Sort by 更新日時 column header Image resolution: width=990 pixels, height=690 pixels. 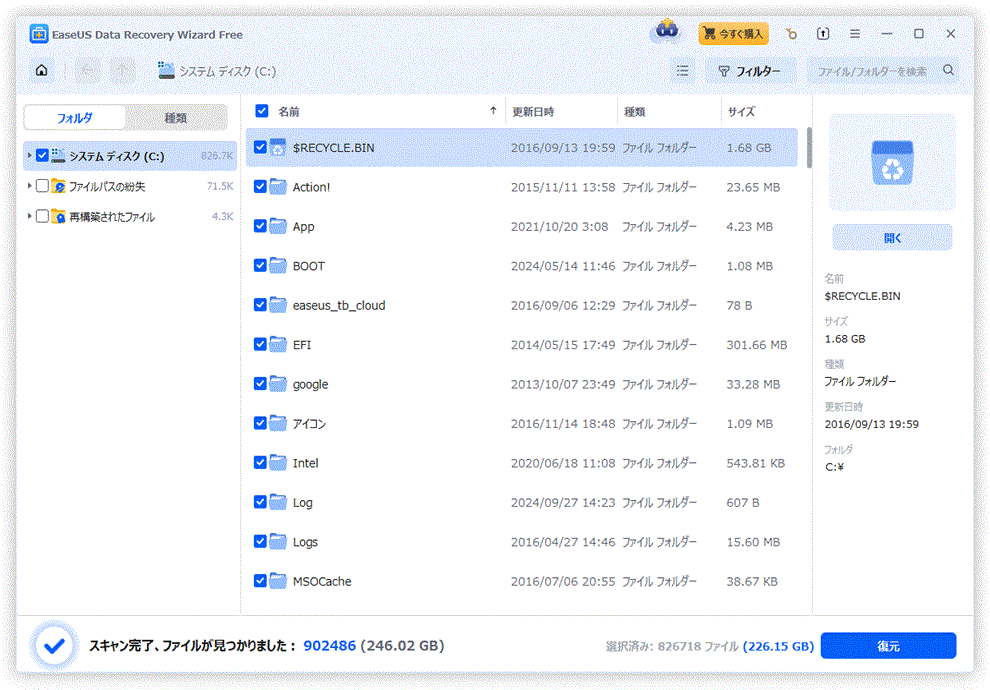click(x=534, y=112)
